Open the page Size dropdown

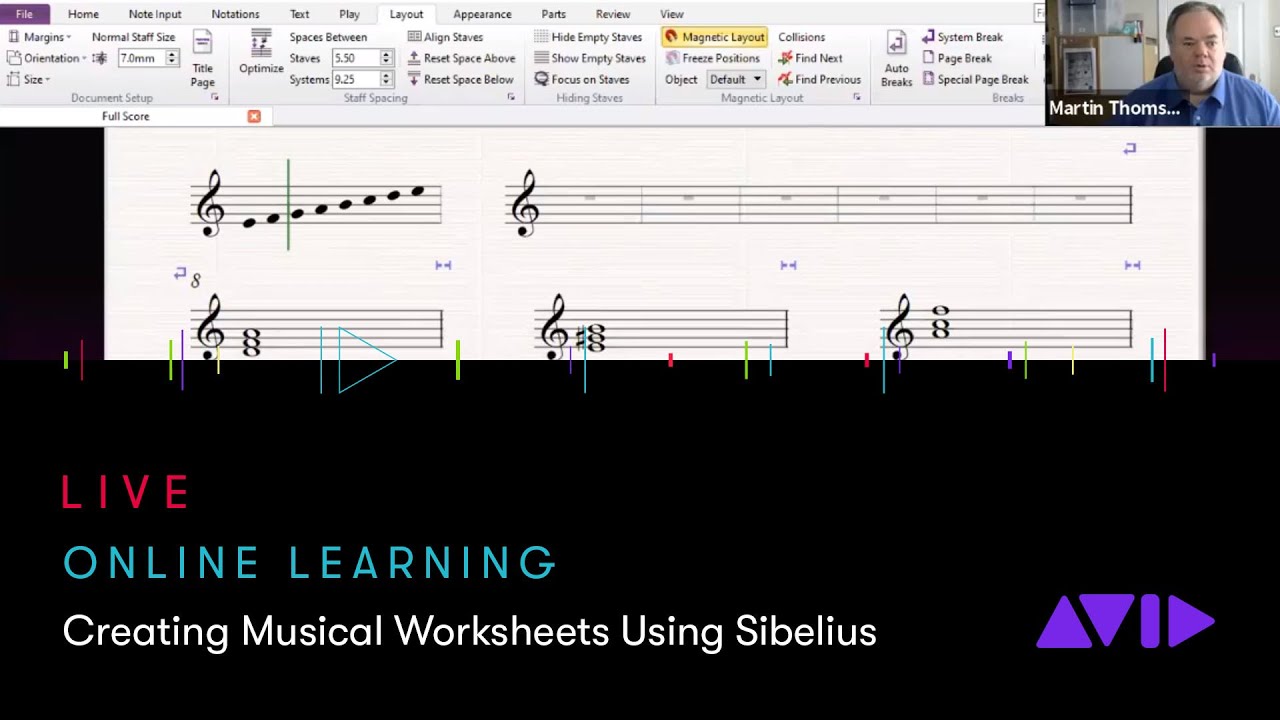[29, 79]
